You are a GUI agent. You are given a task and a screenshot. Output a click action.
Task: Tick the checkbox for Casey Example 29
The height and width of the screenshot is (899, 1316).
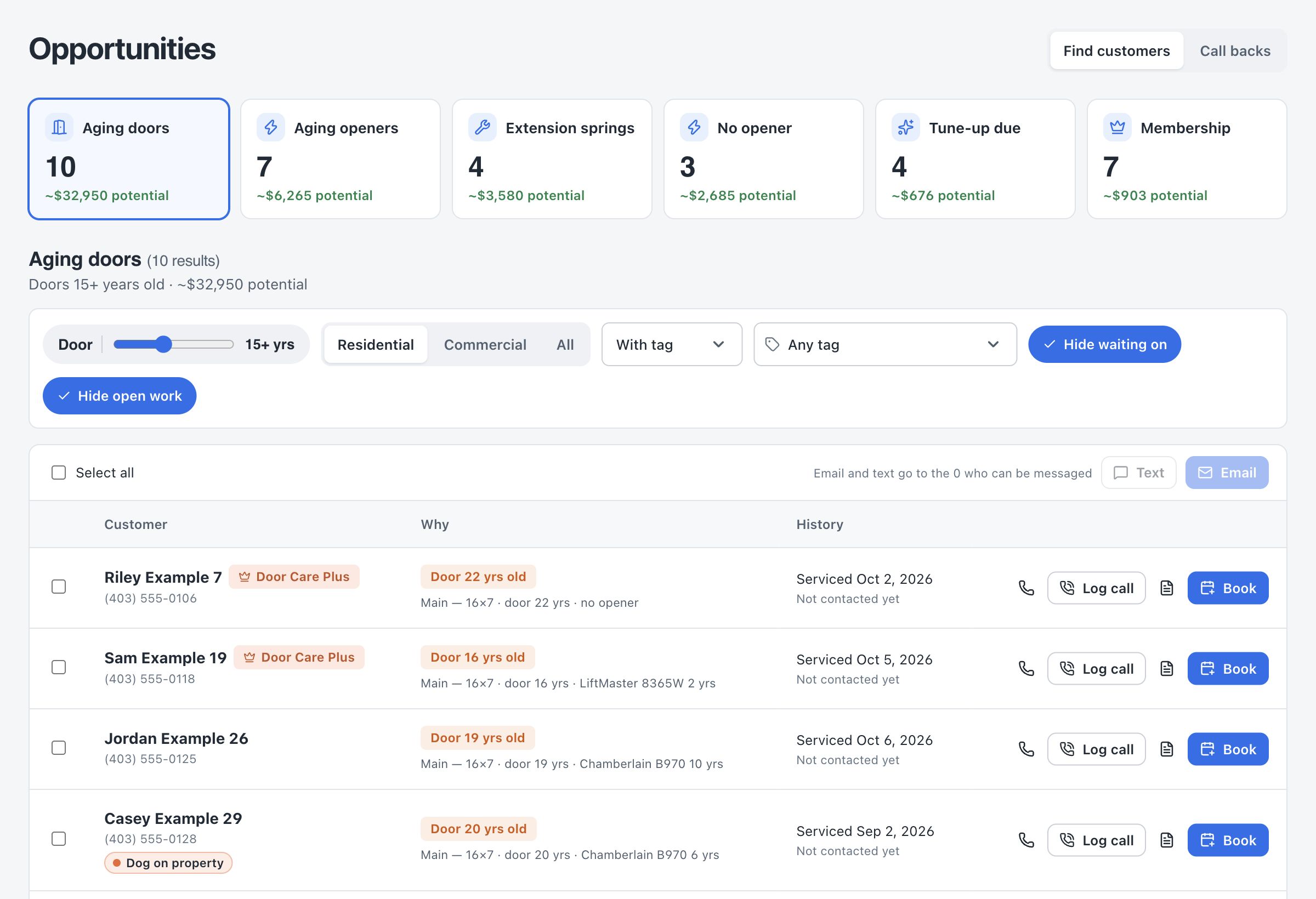click(59, 839)
